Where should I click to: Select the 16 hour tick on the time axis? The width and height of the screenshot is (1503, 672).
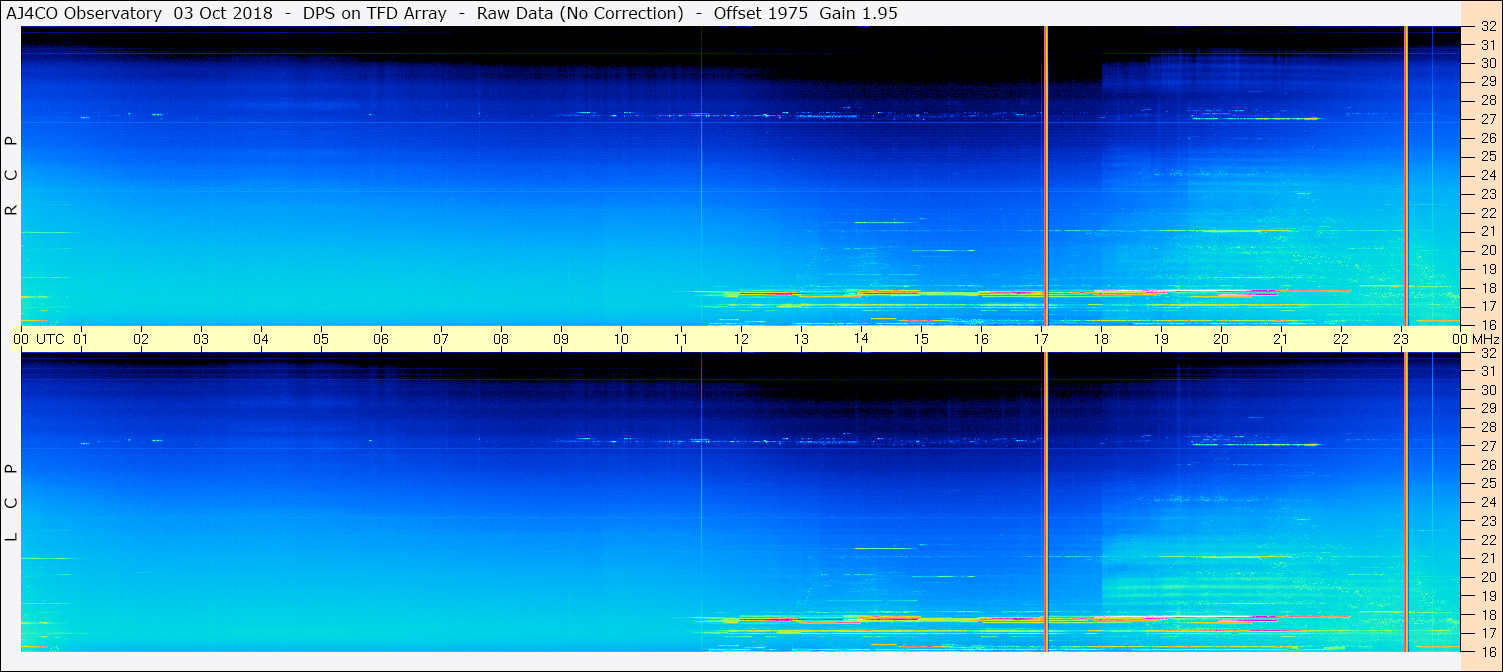point(981,339)
